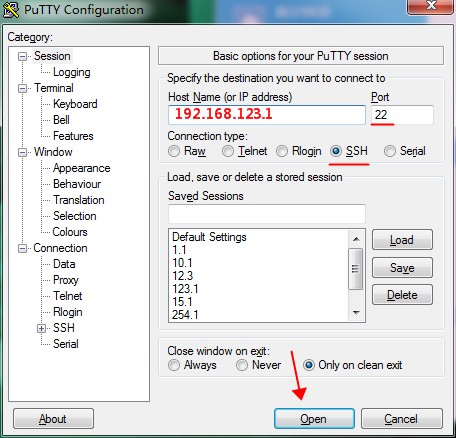
Task: Click the About button
Action: pyautogui.click(x=53, y=419)
